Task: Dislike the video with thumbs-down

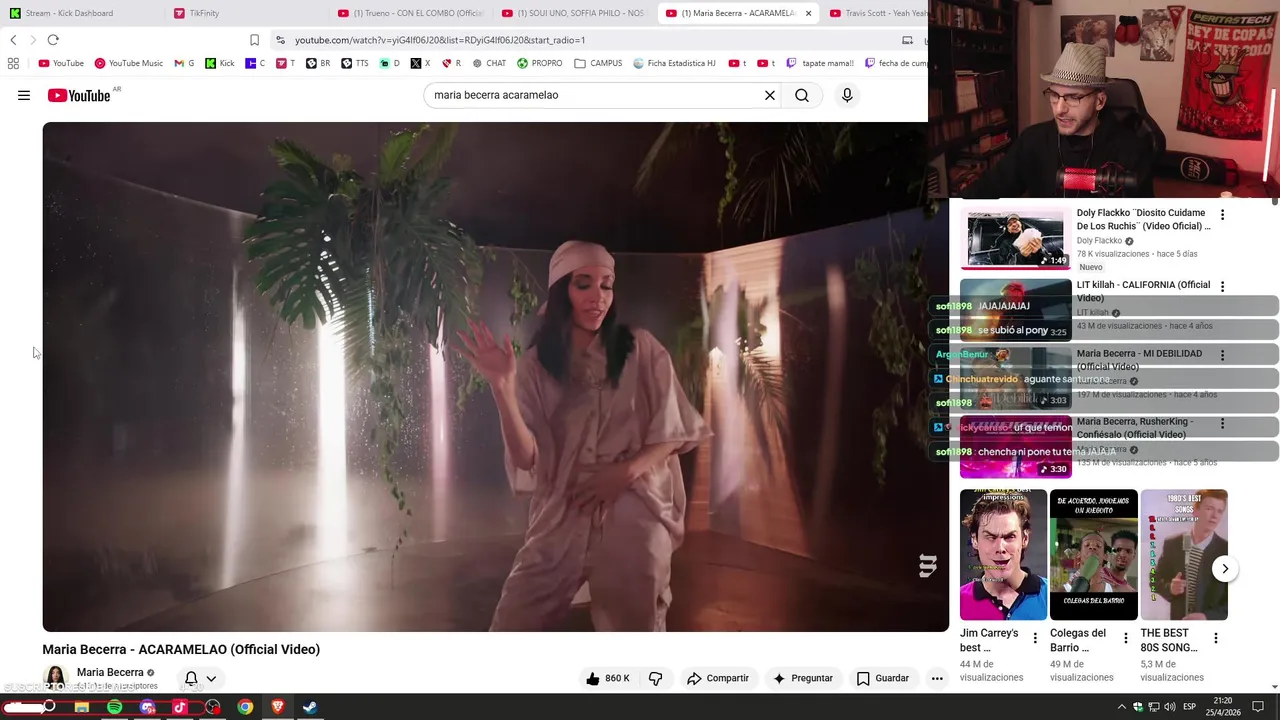Action: (655, 678)
